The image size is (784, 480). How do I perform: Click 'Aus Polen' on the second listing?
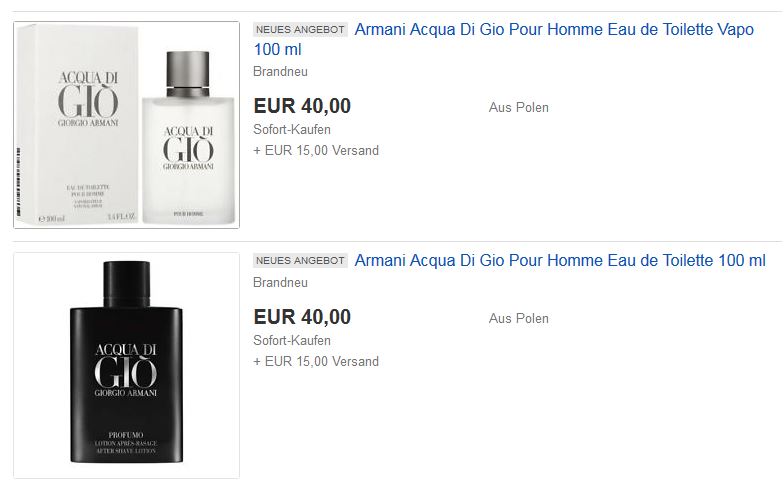click(x=518, y=318)
